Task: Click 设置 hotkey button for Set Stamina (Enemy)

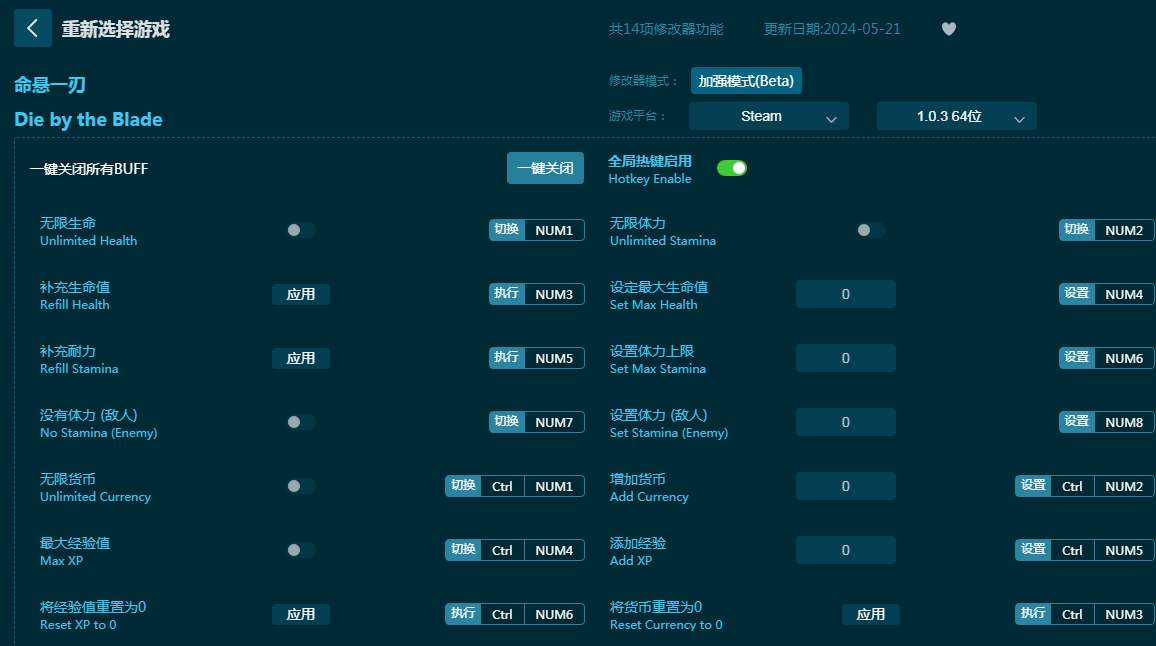Action: [1076, 422]
